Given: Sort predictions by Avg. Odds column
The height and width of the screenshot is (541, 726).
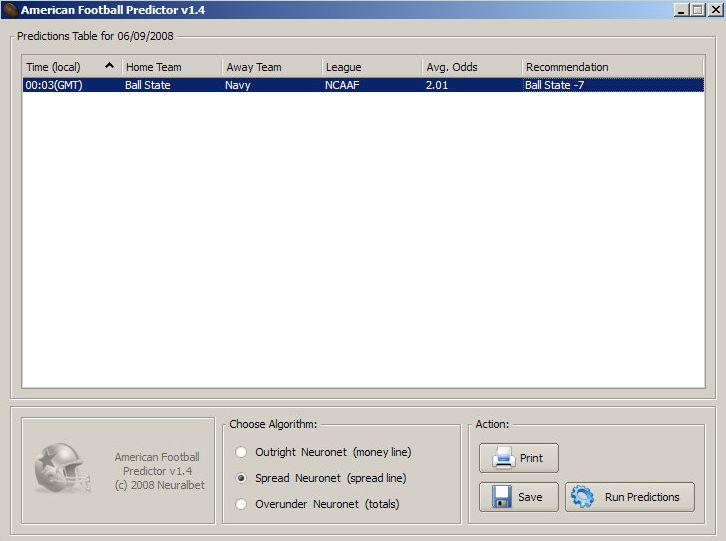Looking at the screenshot, I should pos(471,67).
